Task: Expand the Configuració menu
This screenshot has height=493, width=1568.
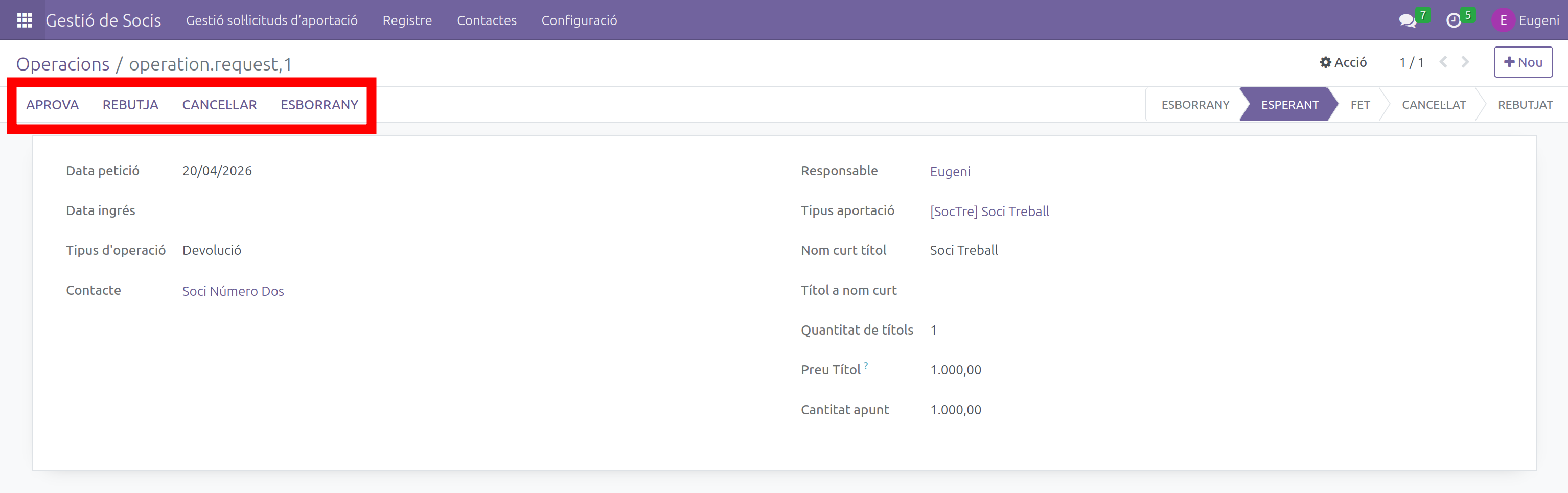Action: (x=579, y=21)
